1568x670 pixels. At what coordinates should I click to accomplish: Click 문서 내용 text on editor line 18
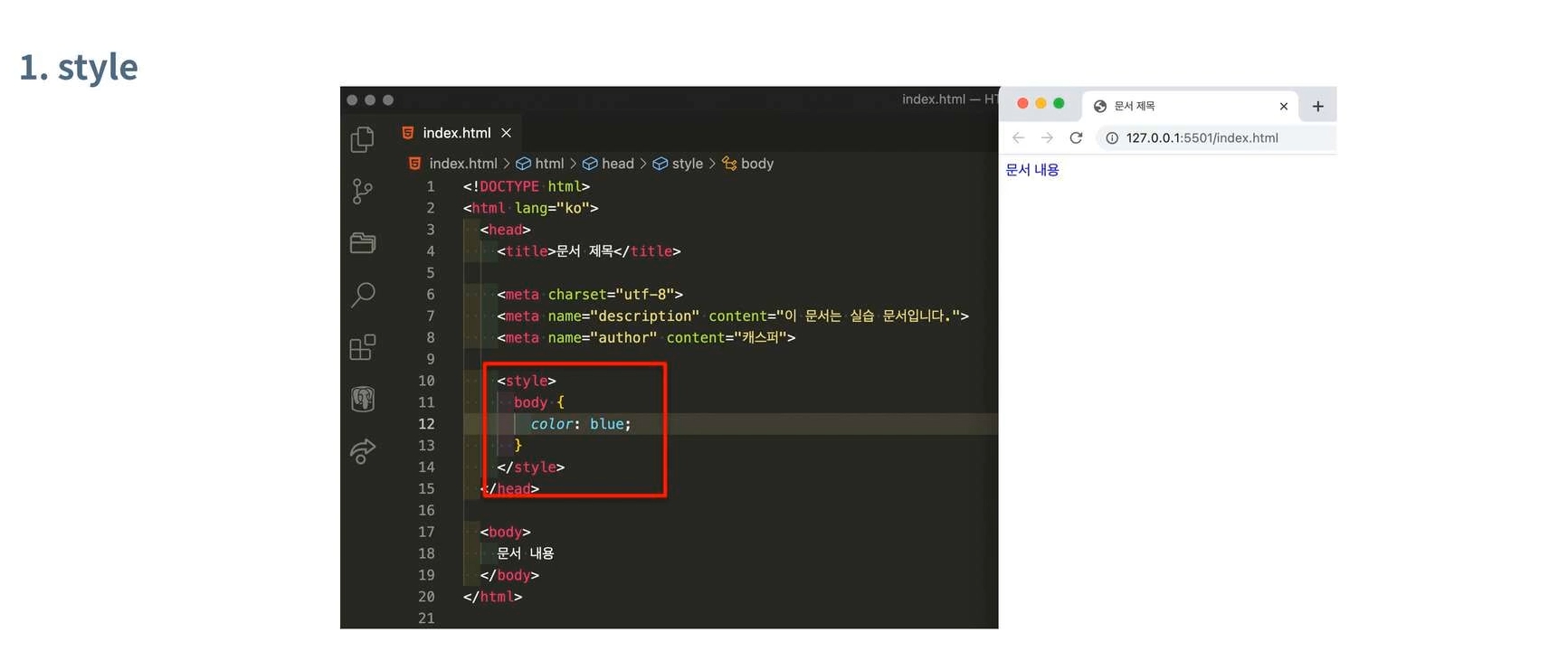pos(526,553)
